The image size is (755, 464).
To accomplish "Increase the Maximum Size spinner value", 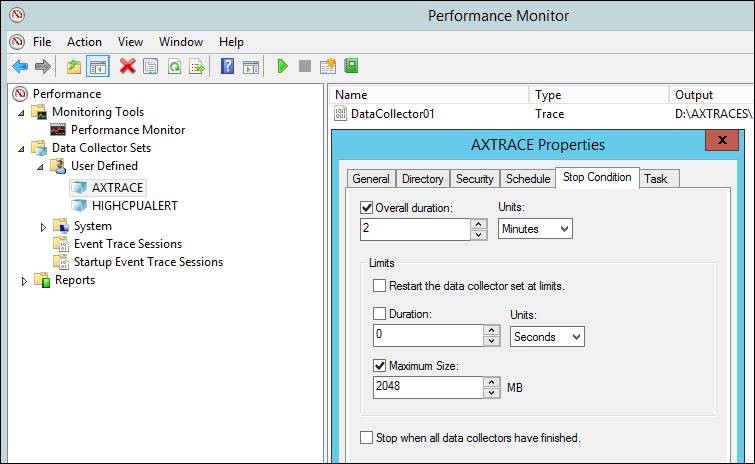I will click(x=491, y=381).
